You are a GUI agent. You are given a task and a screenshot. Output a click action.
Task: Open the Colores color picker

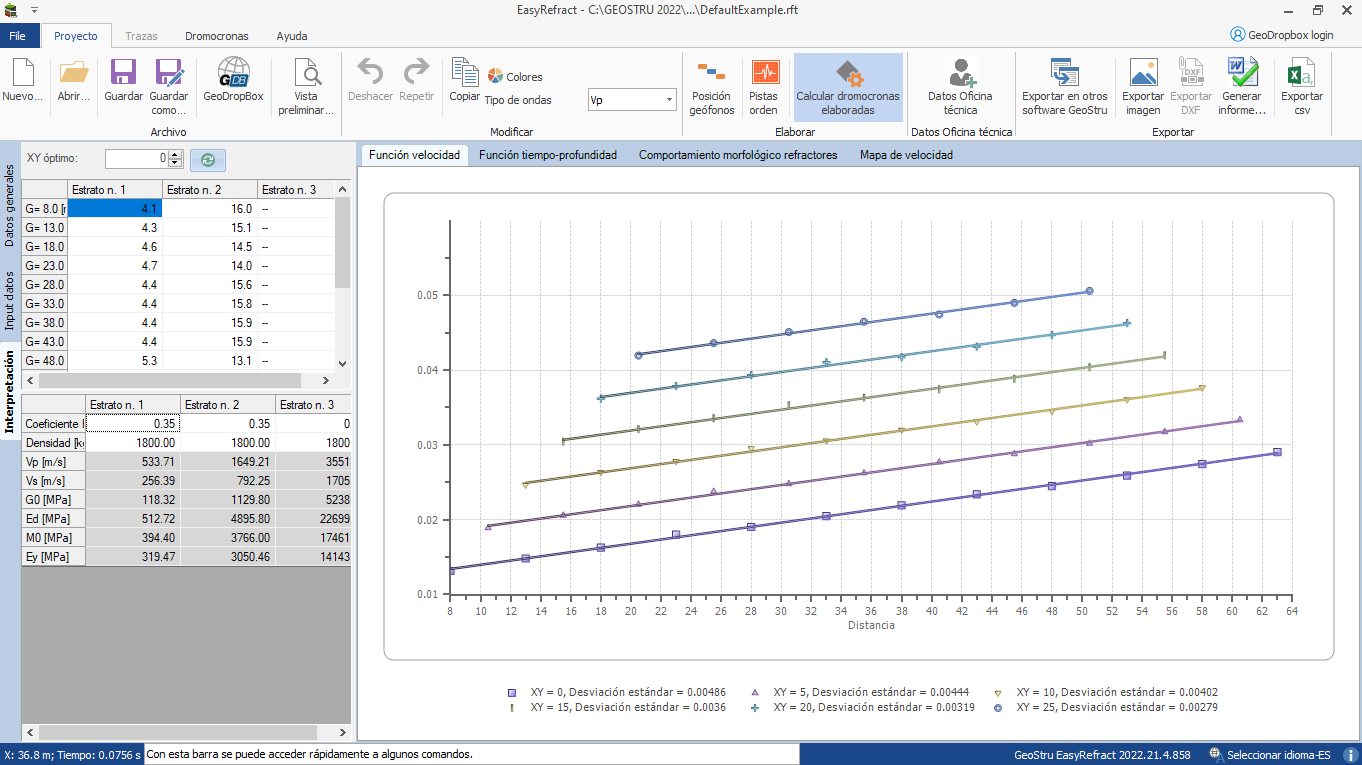[x=516, y=77]
